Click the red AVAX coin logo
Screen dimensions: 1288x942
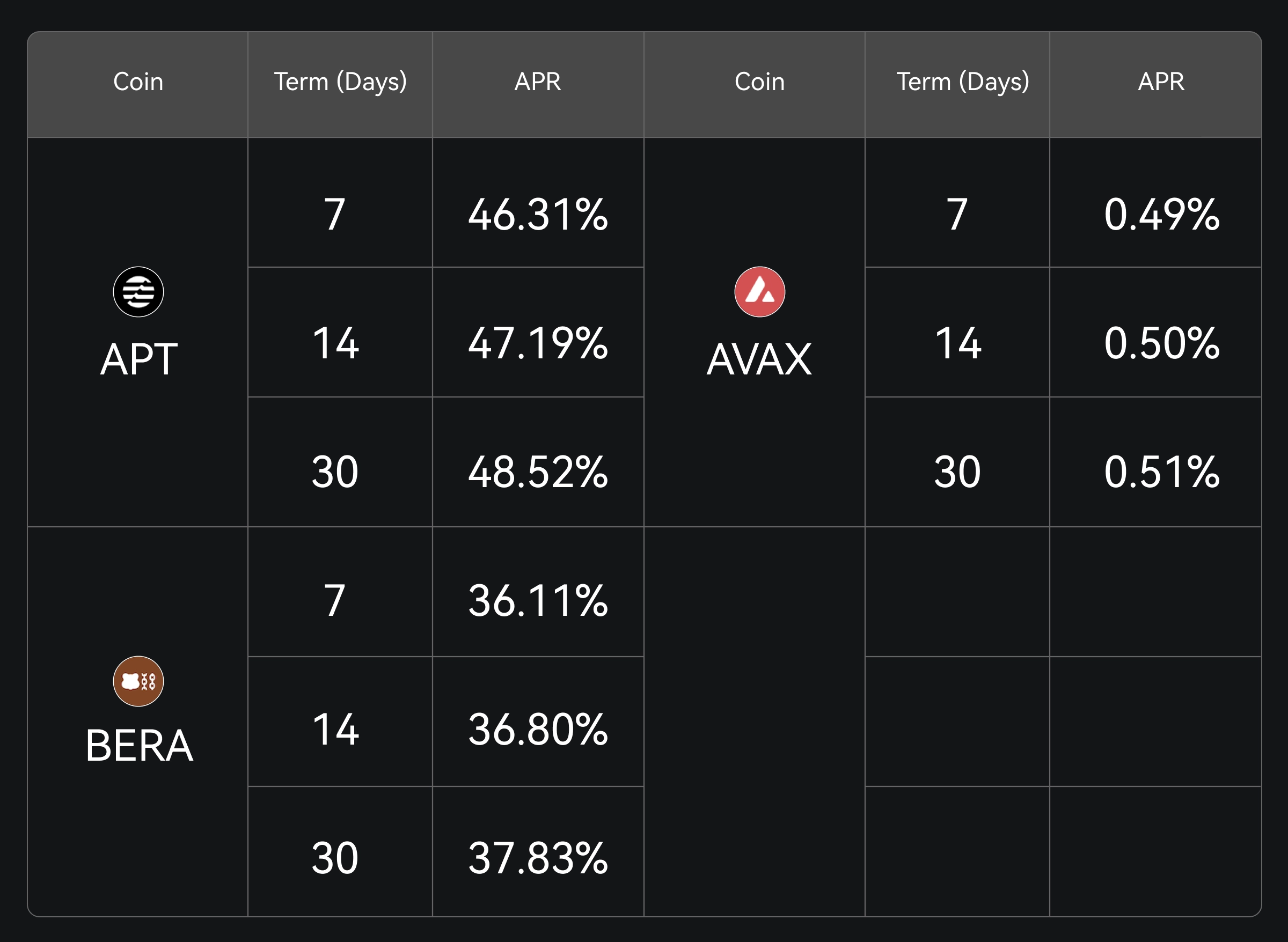(759, 292)
